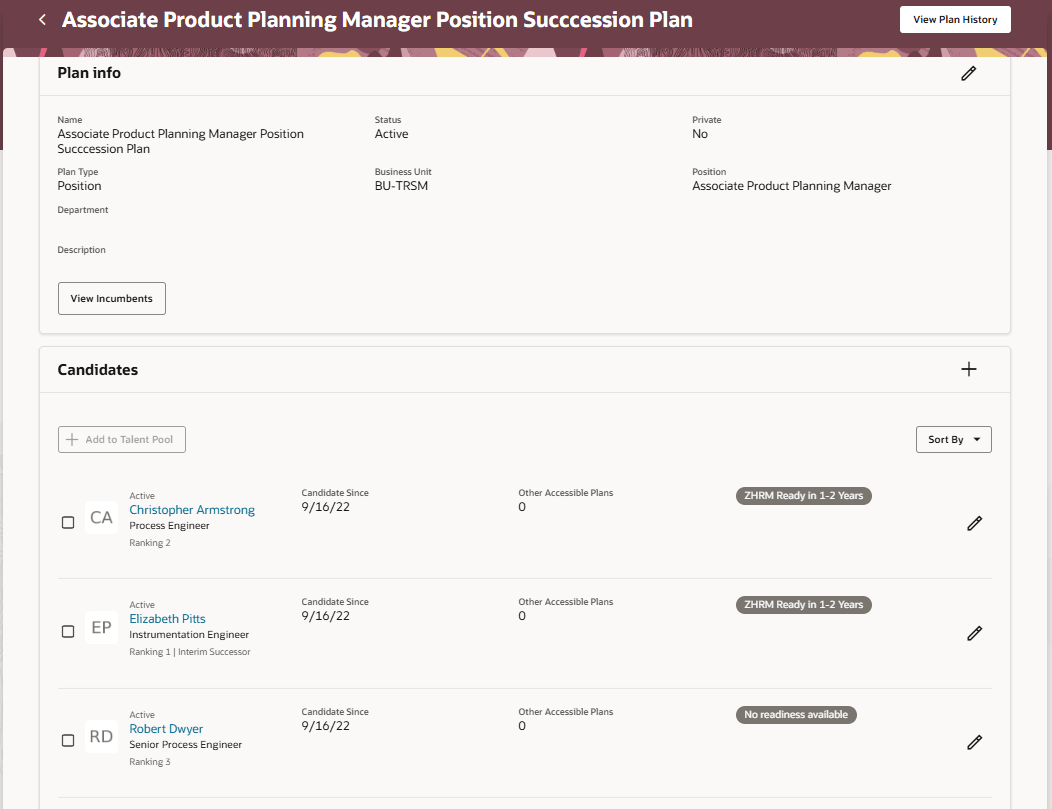Check the box beside Elizabeth Pitts
Screen dimensions: 1052x809
68,631
